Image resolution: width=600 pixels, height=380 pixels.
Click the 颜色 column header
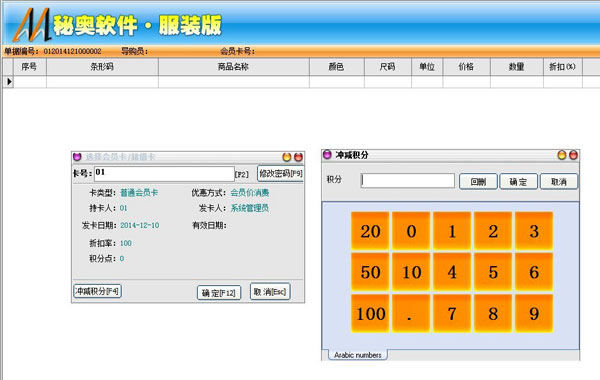tap(336, 67)
